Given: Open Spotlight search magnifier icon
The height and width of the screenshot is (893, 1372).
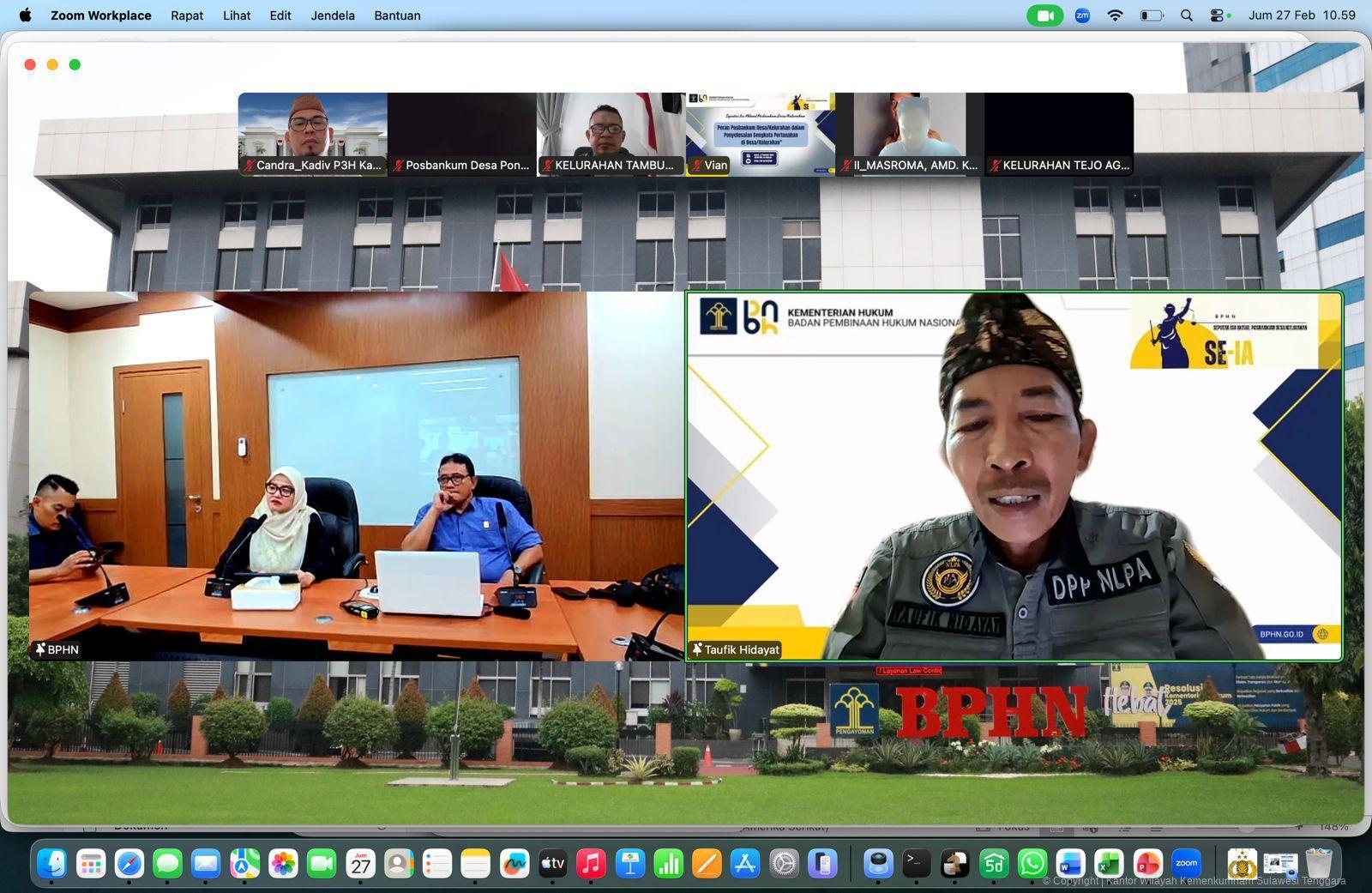Looking at the screenshot, I should [1187, 15].
